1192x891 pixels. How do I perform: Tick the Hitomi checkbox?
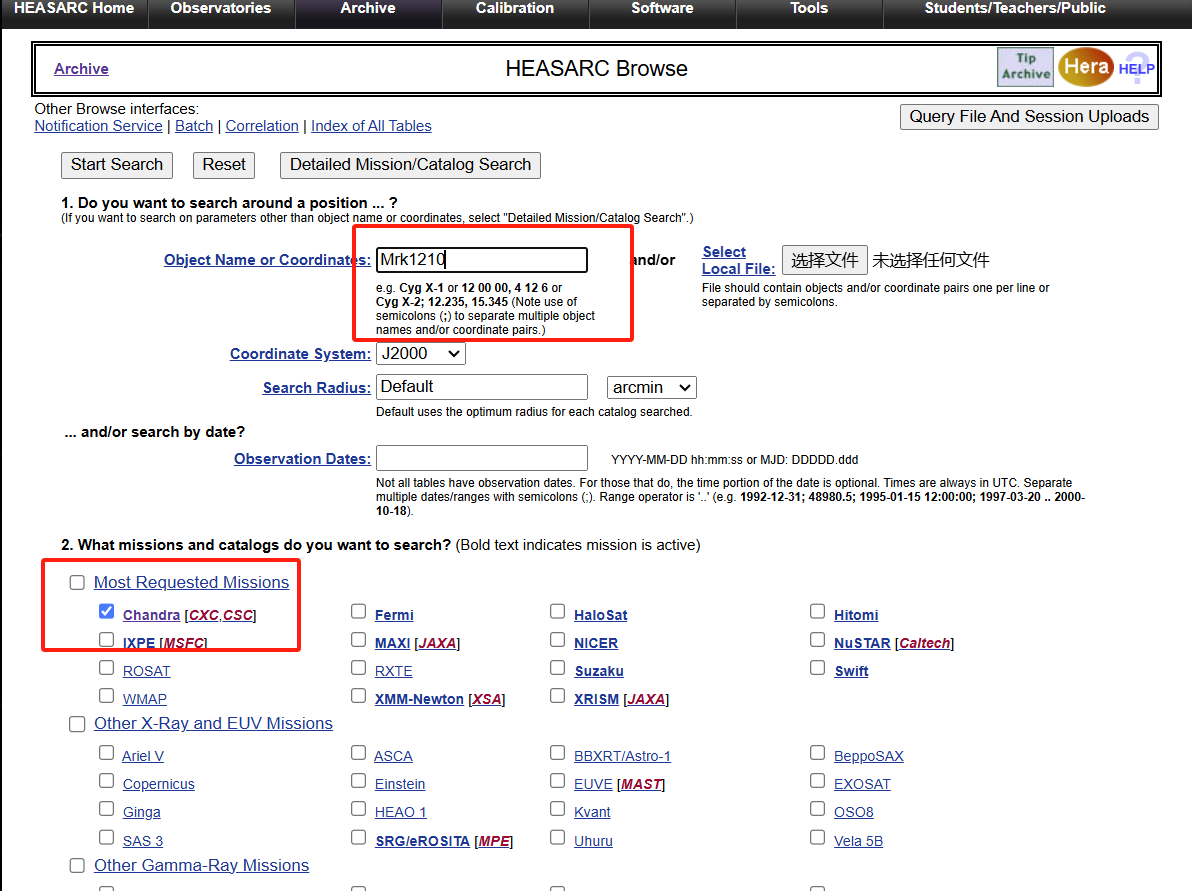pos(817,611)
